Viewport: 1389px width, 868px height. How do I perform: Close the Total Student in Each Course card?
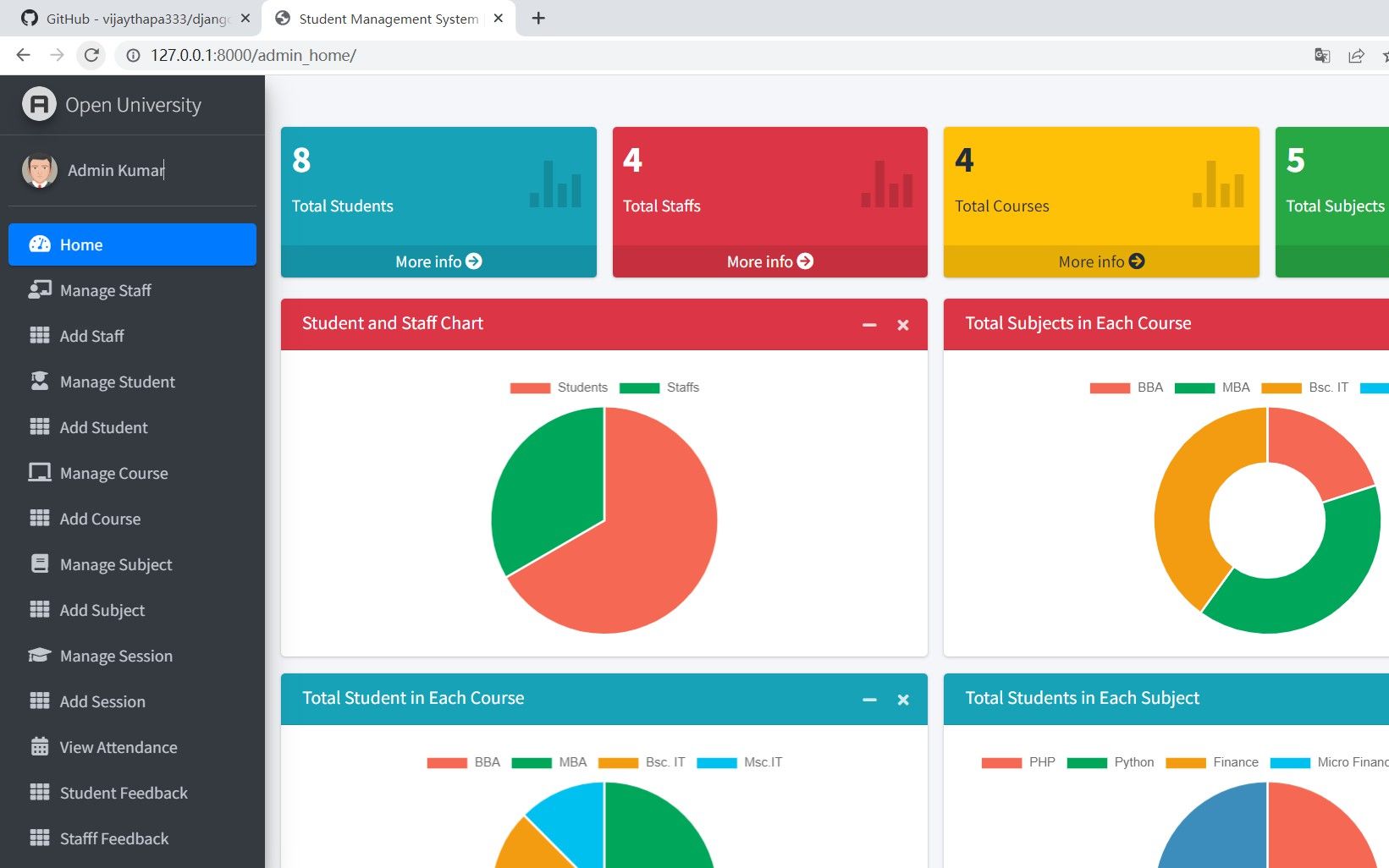[903, 700]
